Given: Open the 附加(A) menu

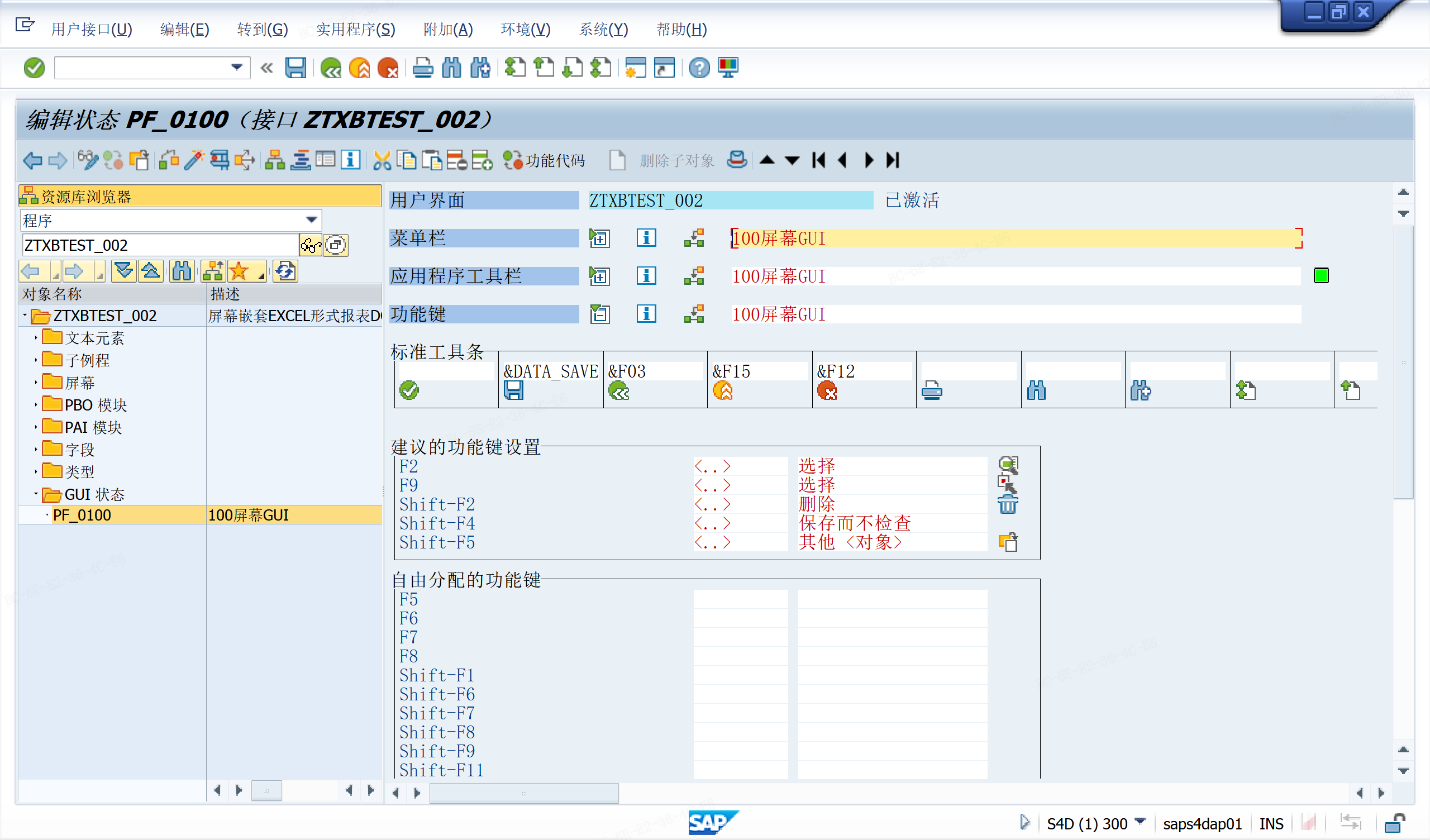Looking at the screenshot, I should (x=448, y=30).
